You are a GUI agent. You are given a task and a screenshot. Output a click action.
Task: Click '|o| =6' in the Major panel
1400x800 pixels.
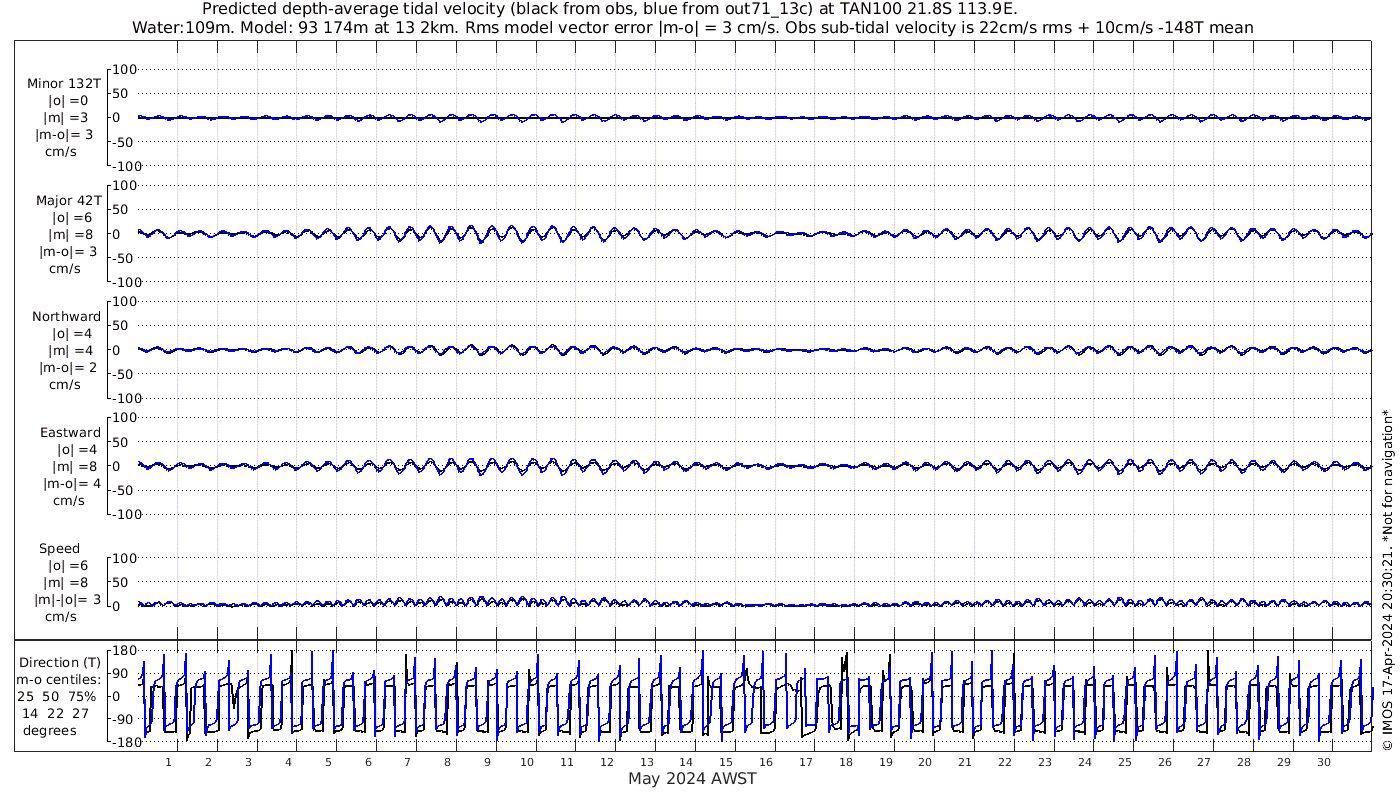click(73, 217)
